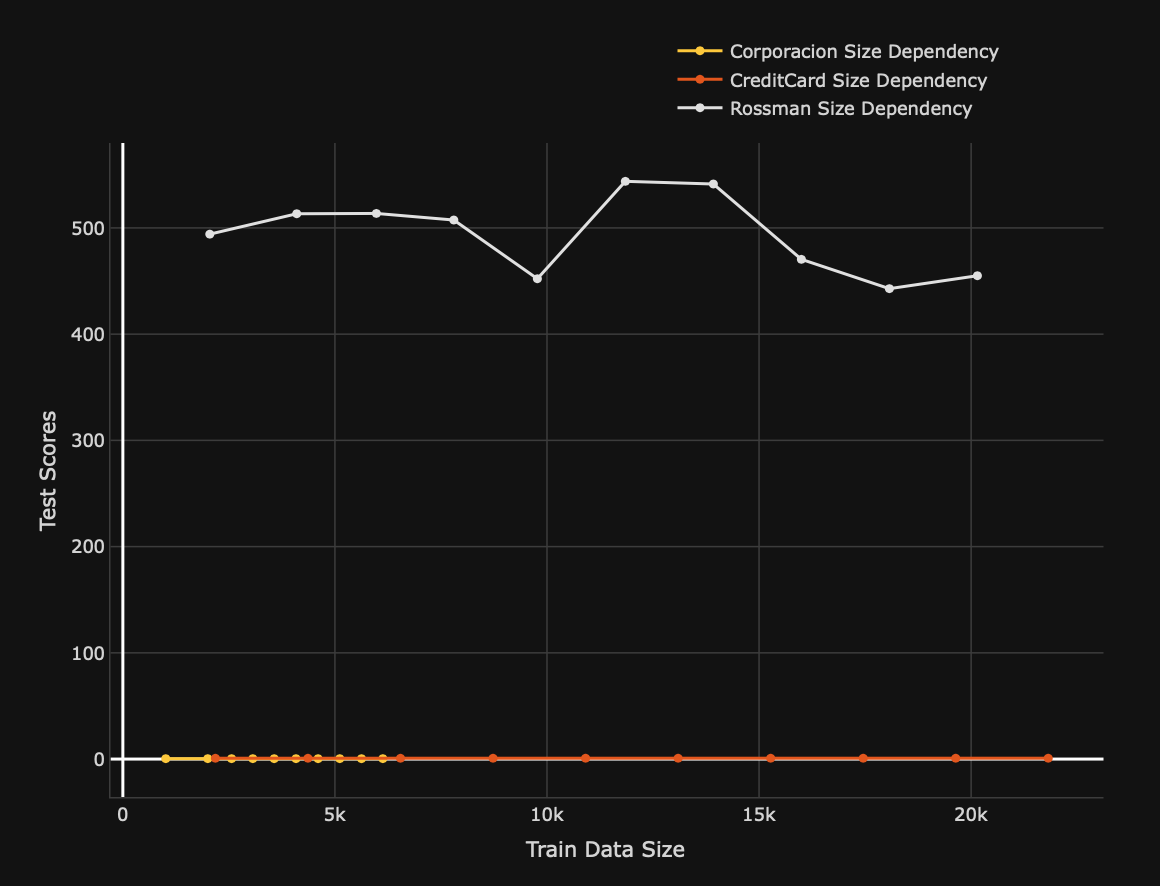Viewport: 1160px width, 886px height.
Task: Select the Rossman peak data point near 12k
Action: [627, 181]
